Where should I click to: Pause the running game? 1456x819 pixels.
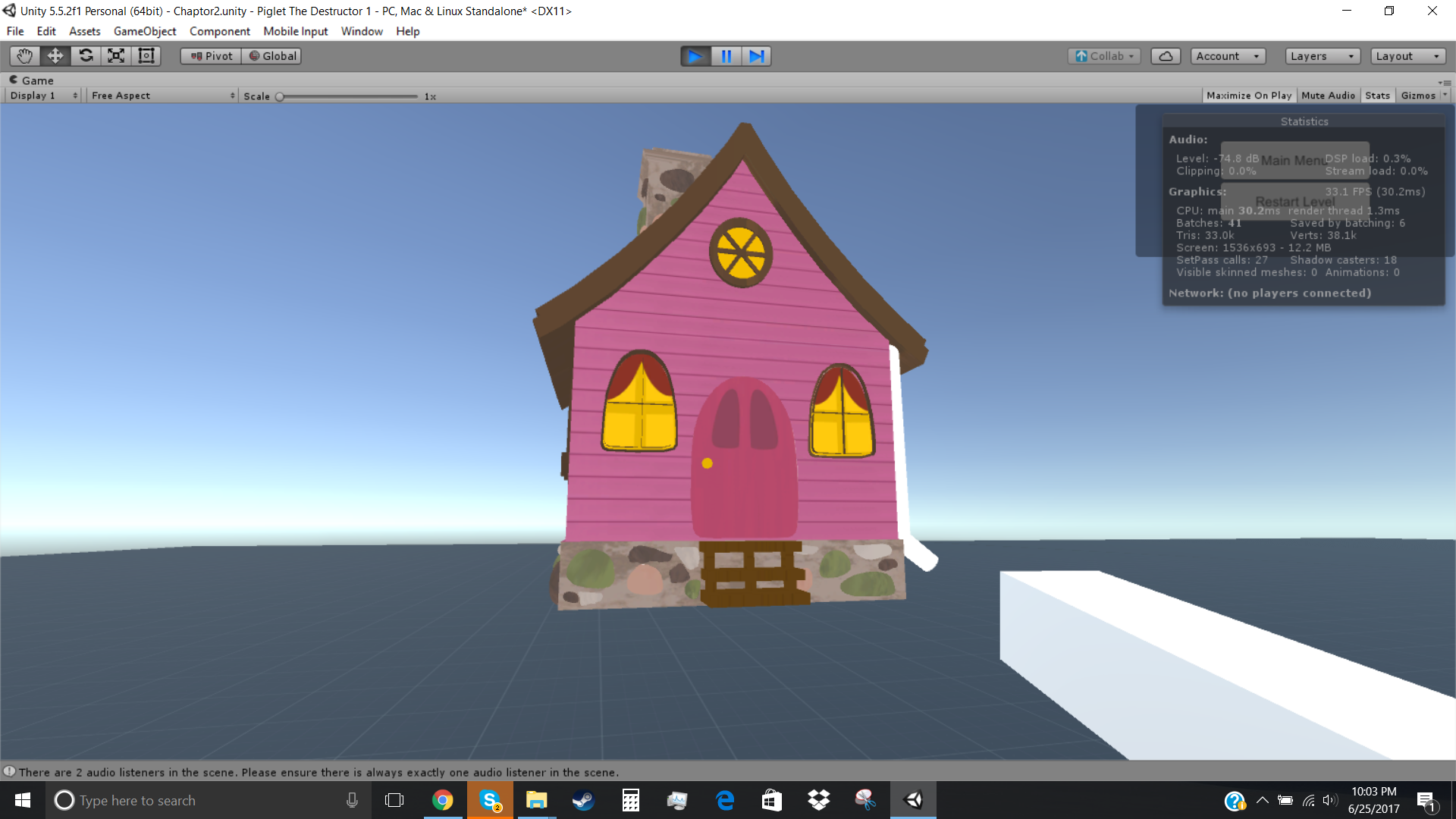pyautogui.click(x=726, y=56)
